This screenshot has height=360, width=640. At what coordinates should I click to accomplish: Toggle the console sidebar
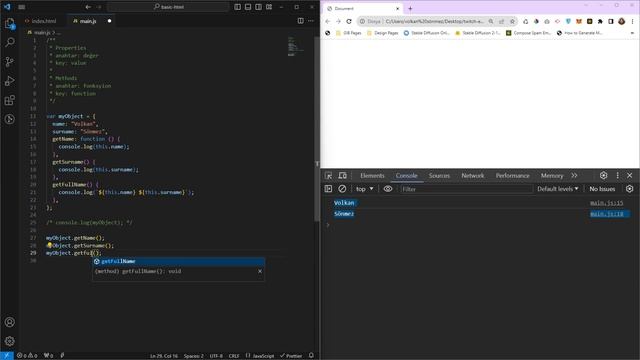(x=329, y=189)
